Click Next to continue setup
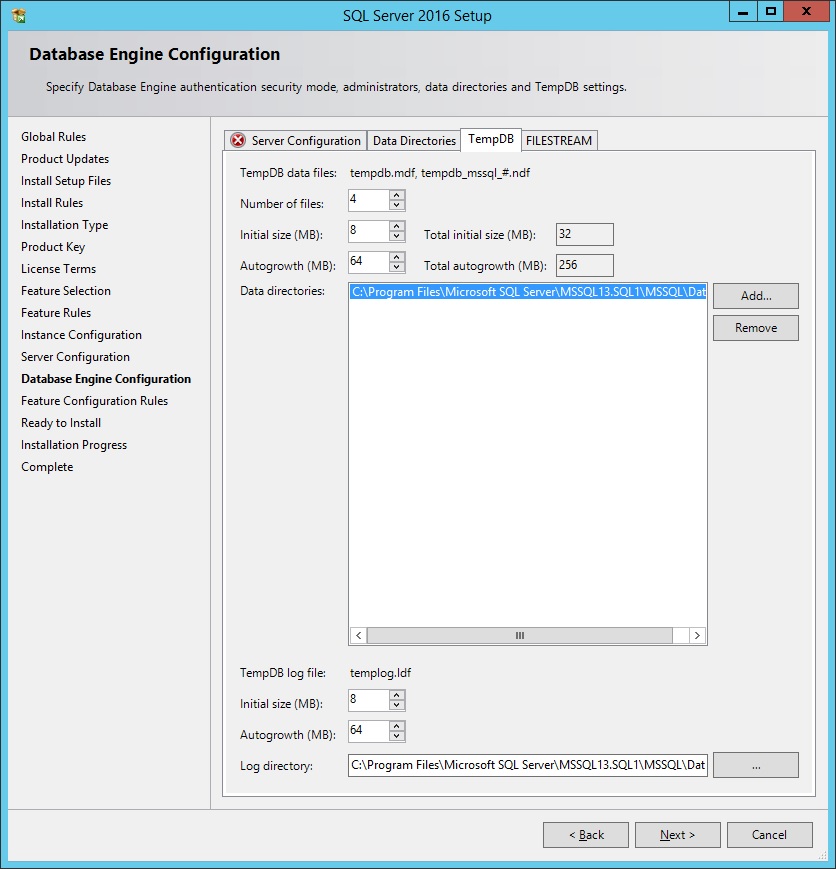Screen dimensions: 836x869 (677, 835)
